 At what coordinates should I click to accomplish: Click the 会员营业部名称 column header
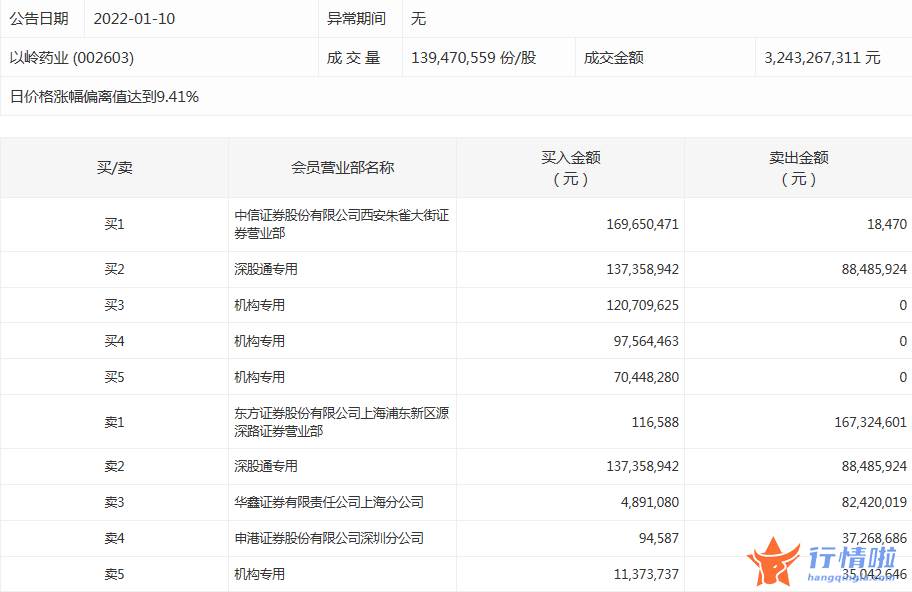(x=343, y=168)
